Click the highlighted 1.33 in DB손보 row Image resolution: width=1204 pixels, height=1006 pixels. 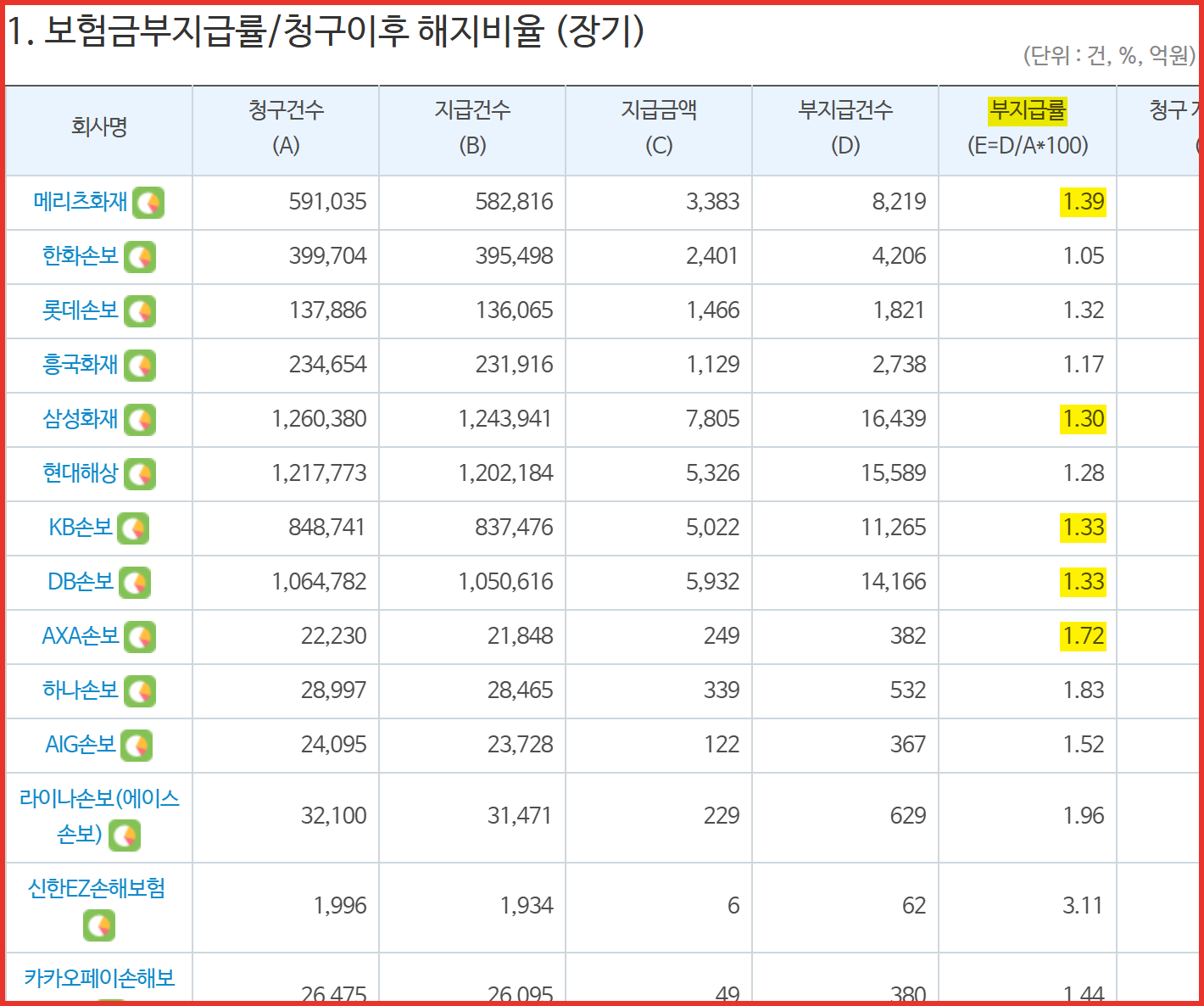tap(1083, 582)
